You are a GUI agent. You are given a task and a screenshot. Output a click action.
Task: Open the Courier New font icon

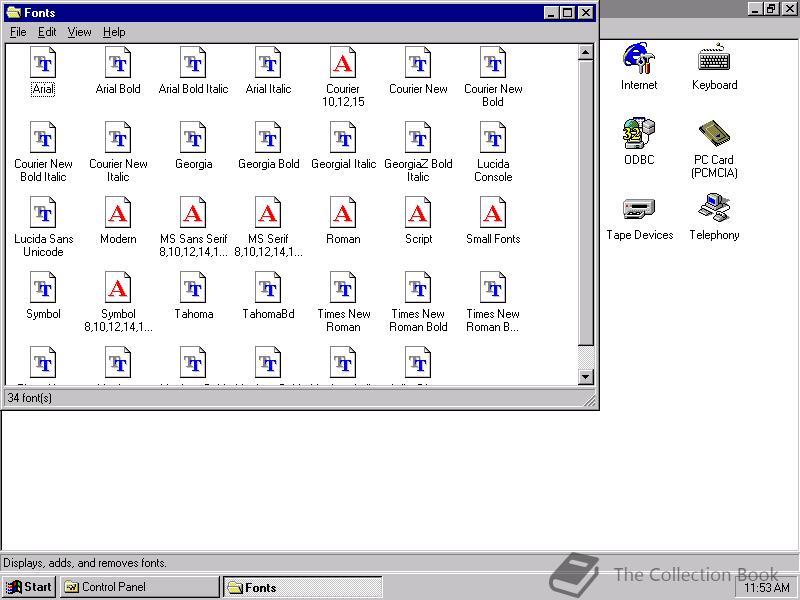418,63
